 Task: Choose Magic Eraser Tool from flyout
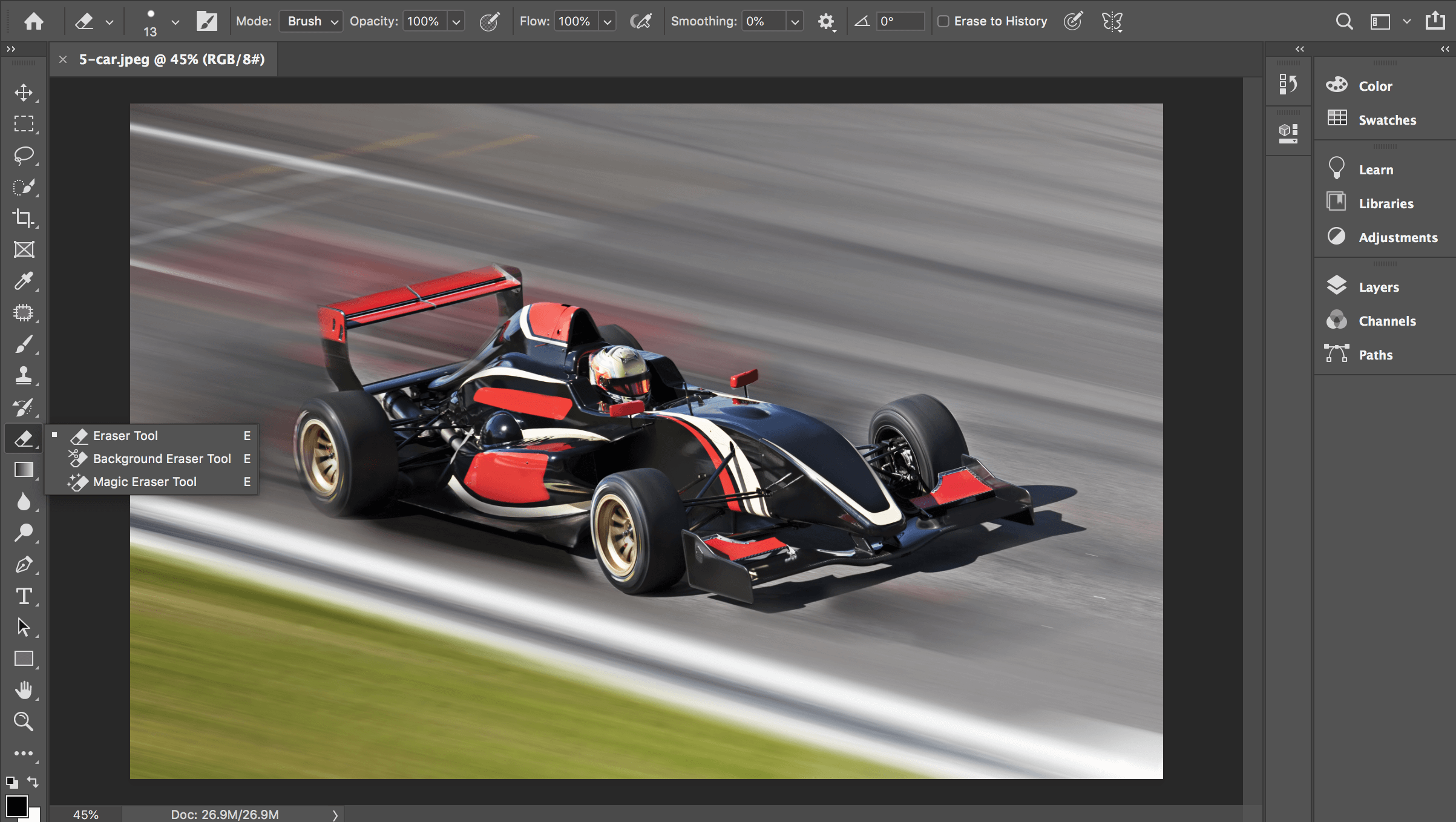pyautogui.click(x=151, y=482)
